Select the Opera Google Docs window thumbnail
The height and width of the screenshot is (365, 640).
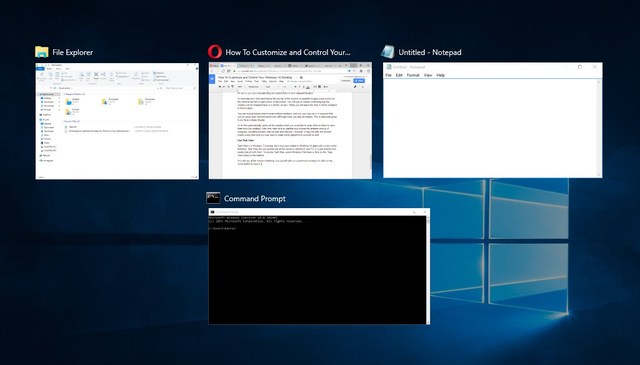tap(290, 120)
